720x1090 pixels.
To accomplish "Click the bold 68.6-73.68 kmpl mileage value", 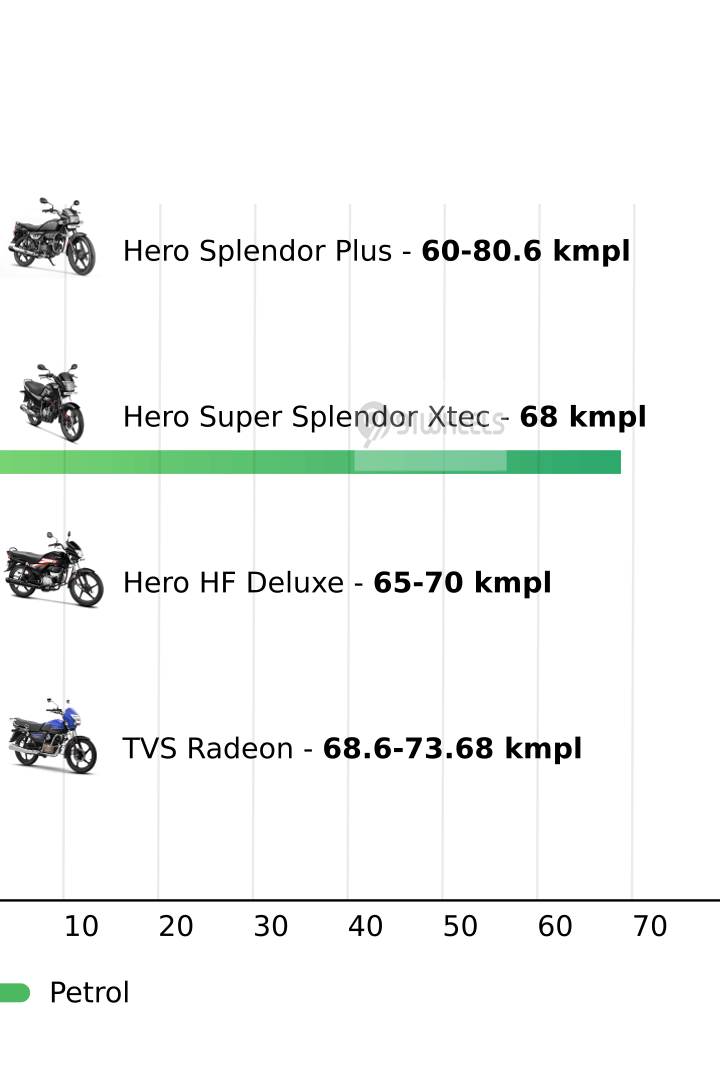I will coord(452,749).
